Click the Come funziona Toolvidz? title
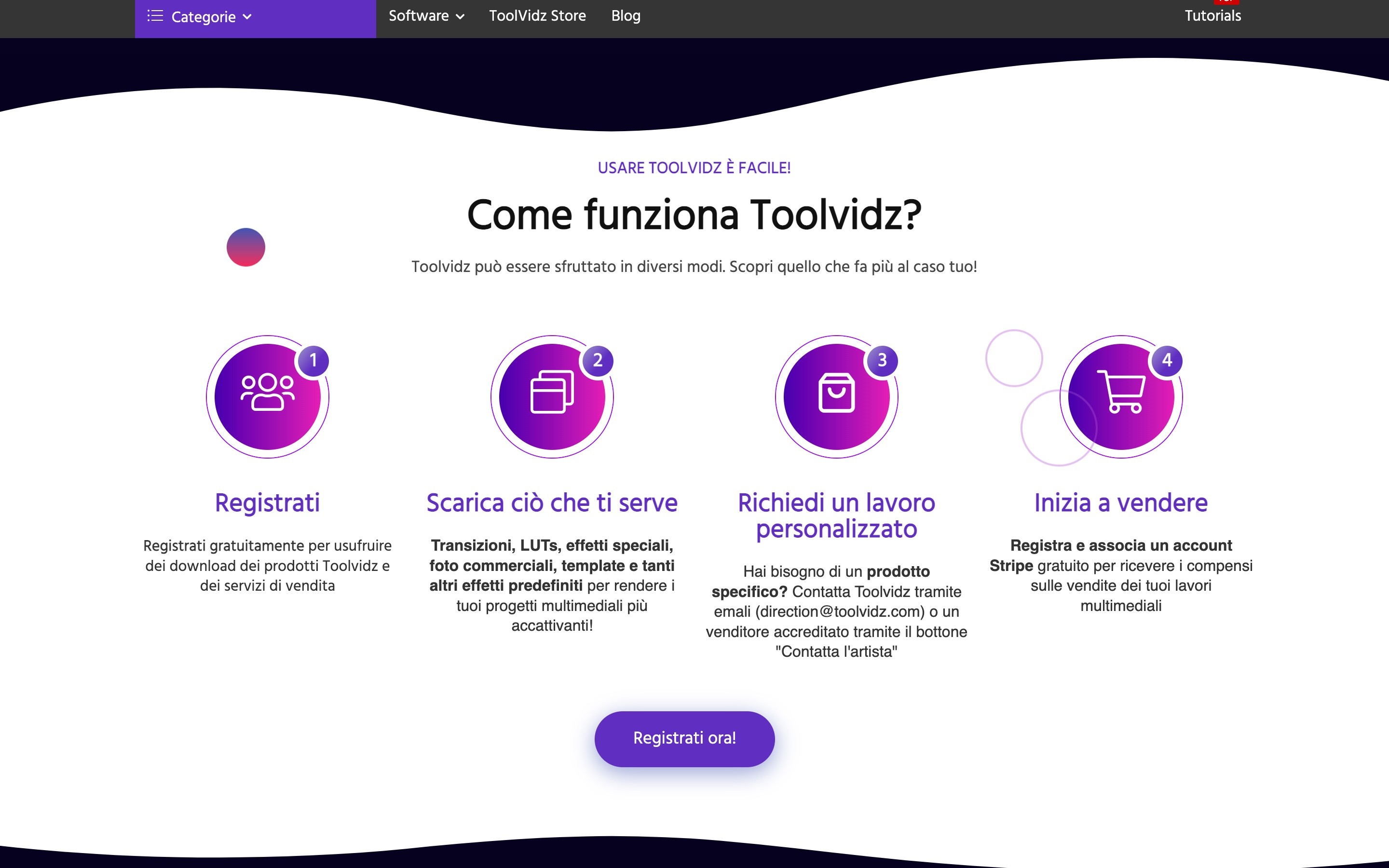Image resolution: width=1389 pixels, height=868 pixels. (x=694, y=215)
